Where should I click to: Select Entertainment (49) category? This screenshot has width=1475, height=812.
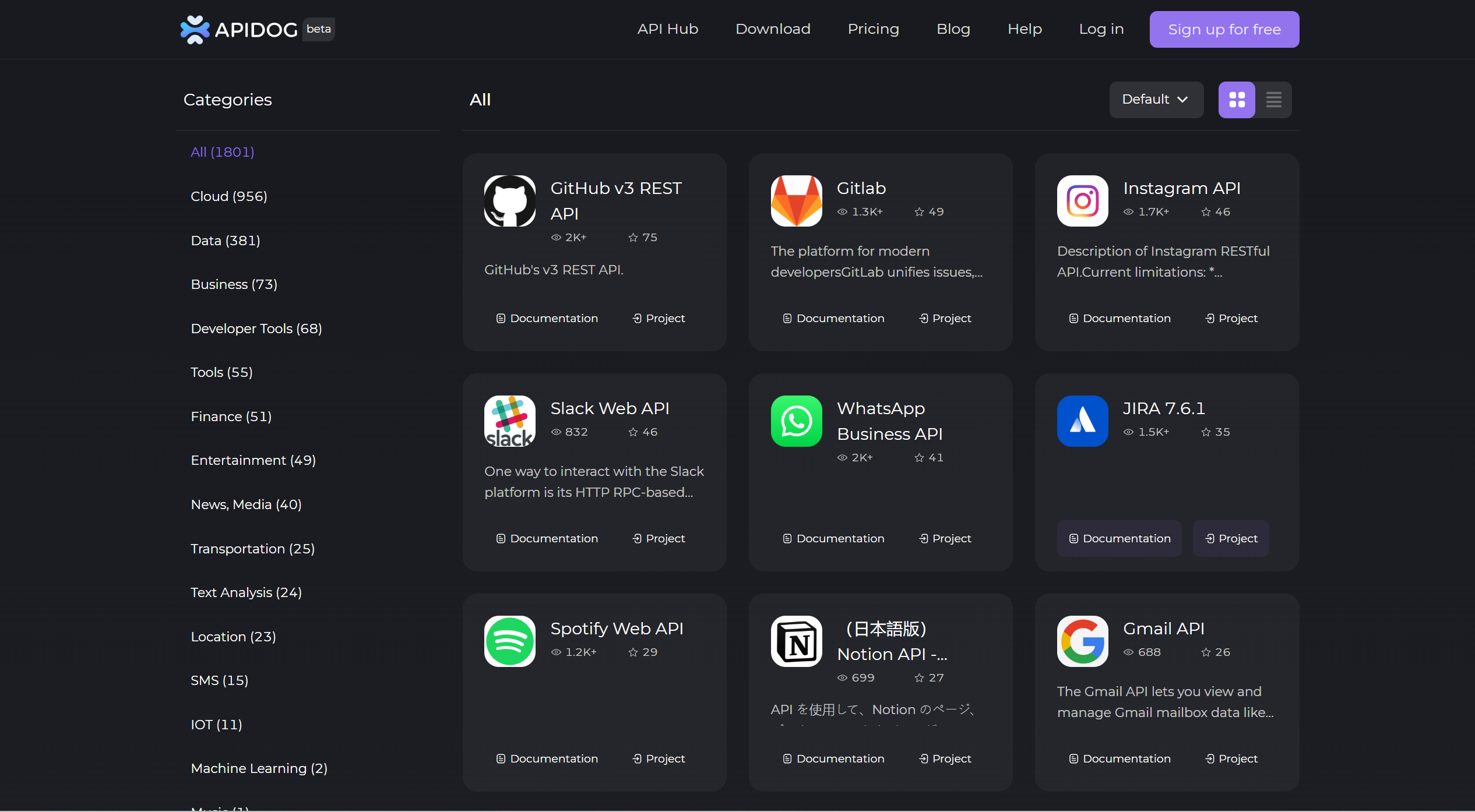[x=253, y=460]
